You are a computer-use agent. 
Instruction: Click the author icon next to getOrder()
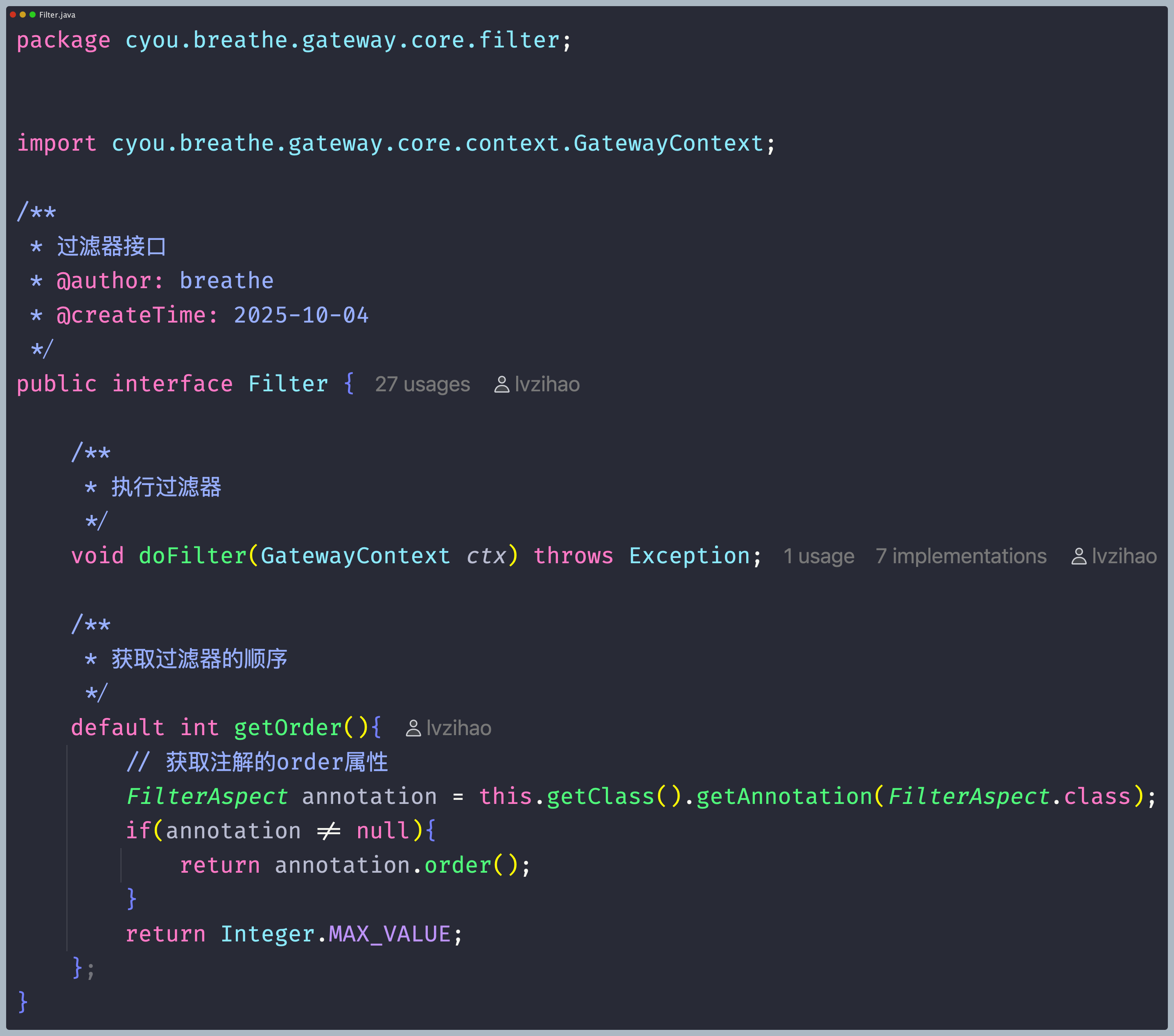pos(413,728)
